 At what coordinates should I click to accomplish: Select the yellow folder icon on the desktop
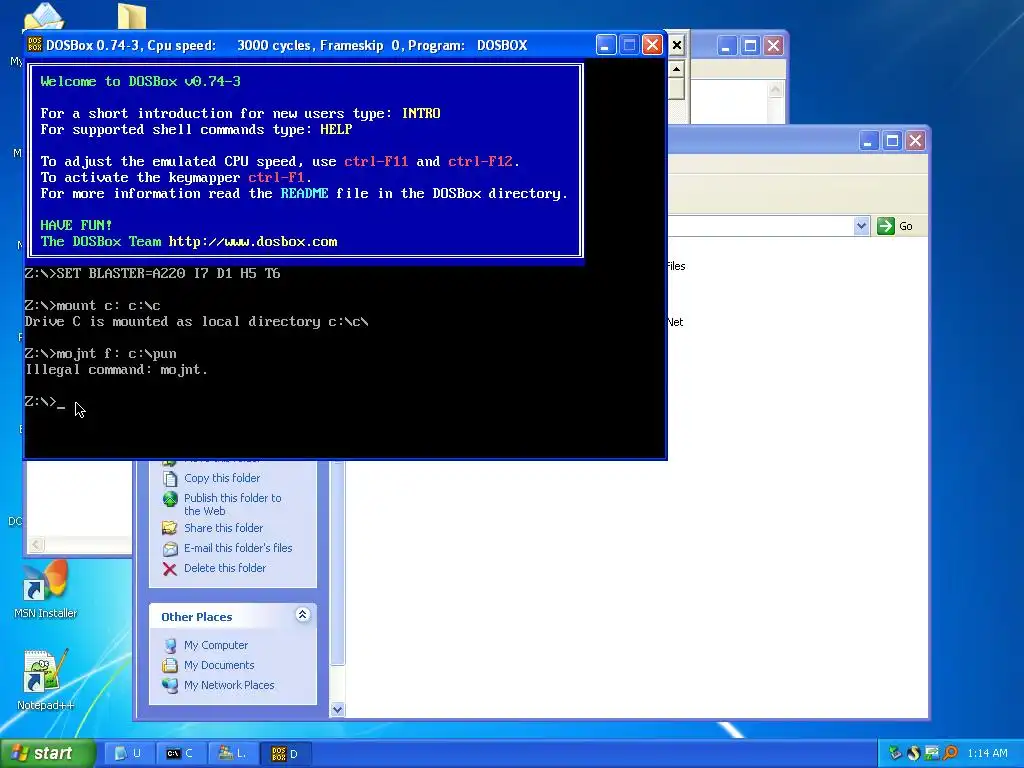(132, 16)
